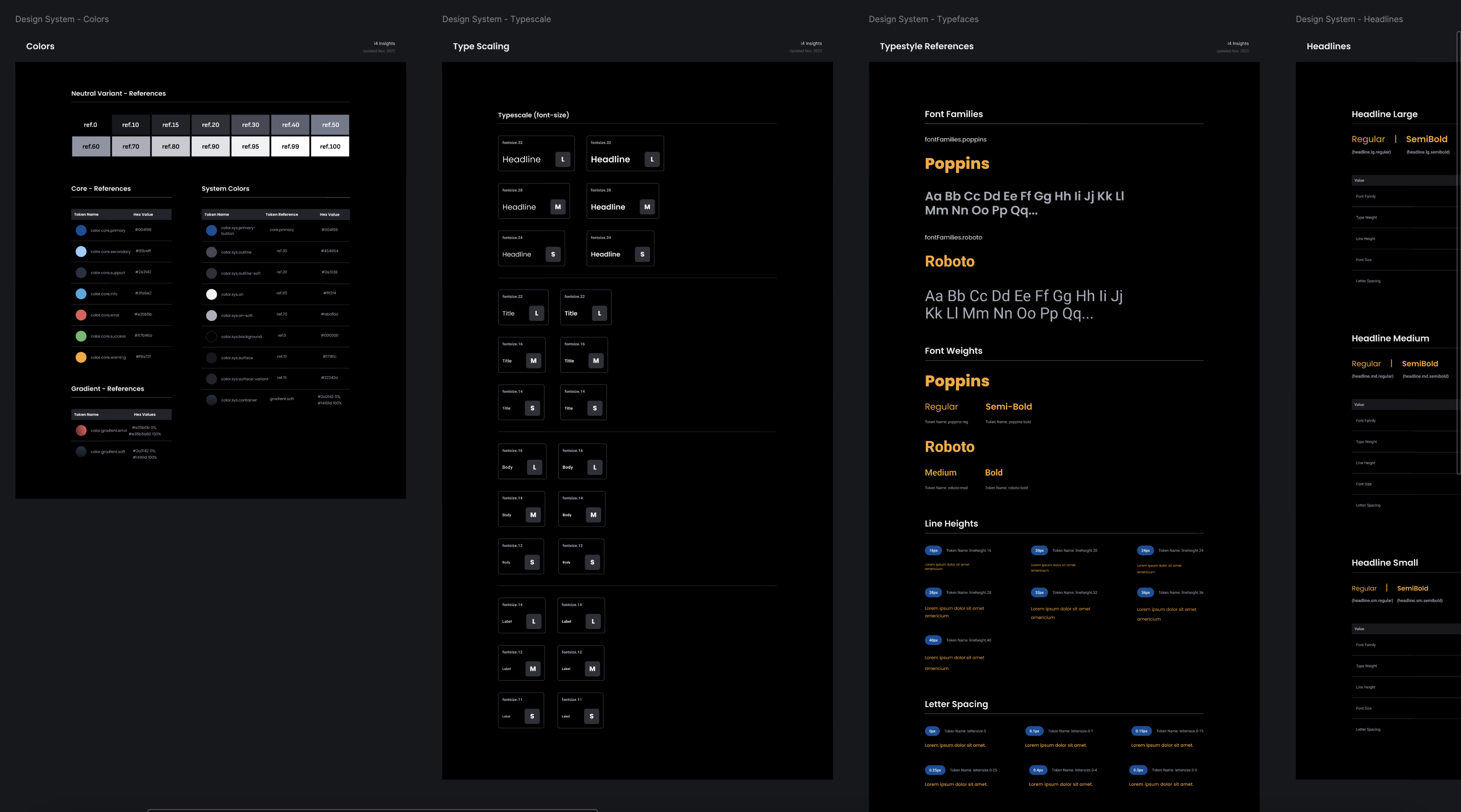Pick the color.core.support color circle
This screenshot has height=812, width=1461.
click(81, 273)
